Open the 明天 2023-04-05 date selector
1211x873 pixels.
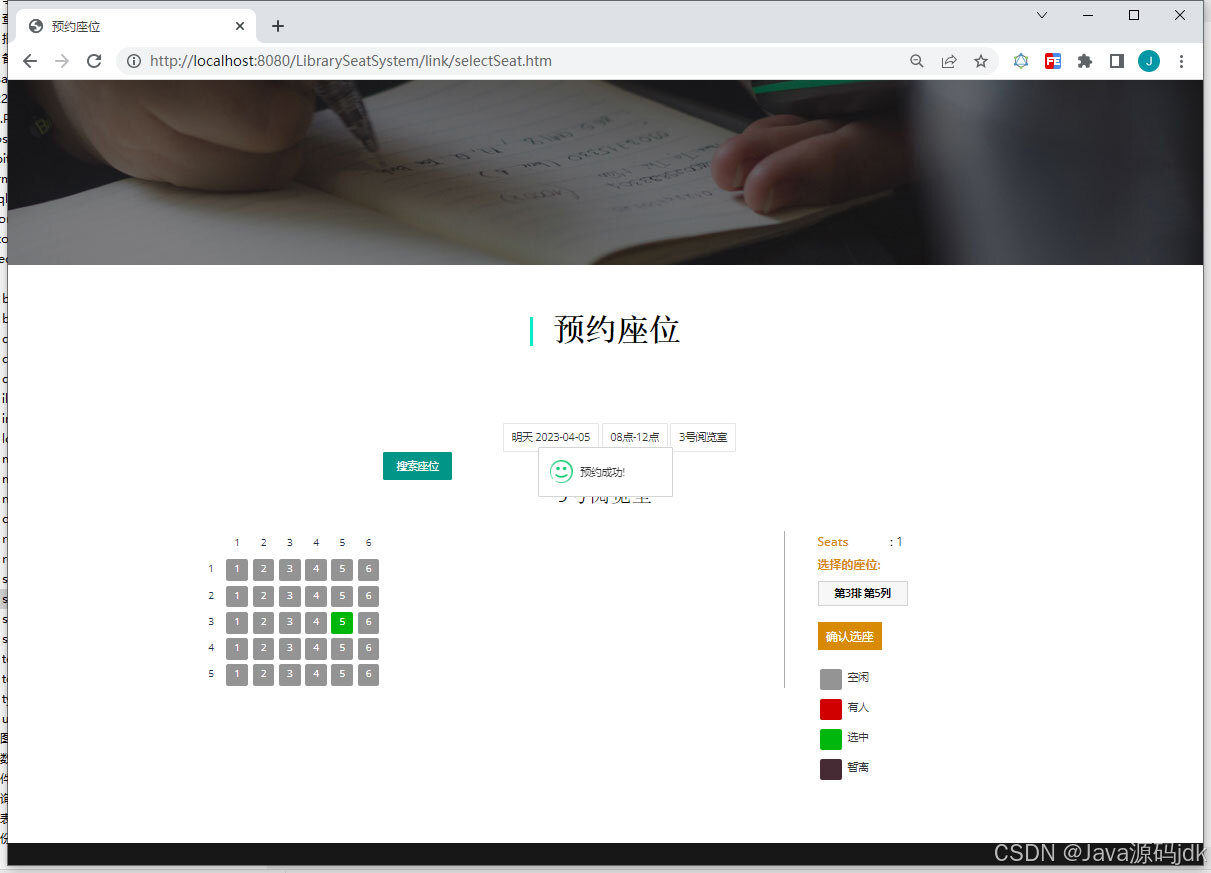[x=551, y=437]
